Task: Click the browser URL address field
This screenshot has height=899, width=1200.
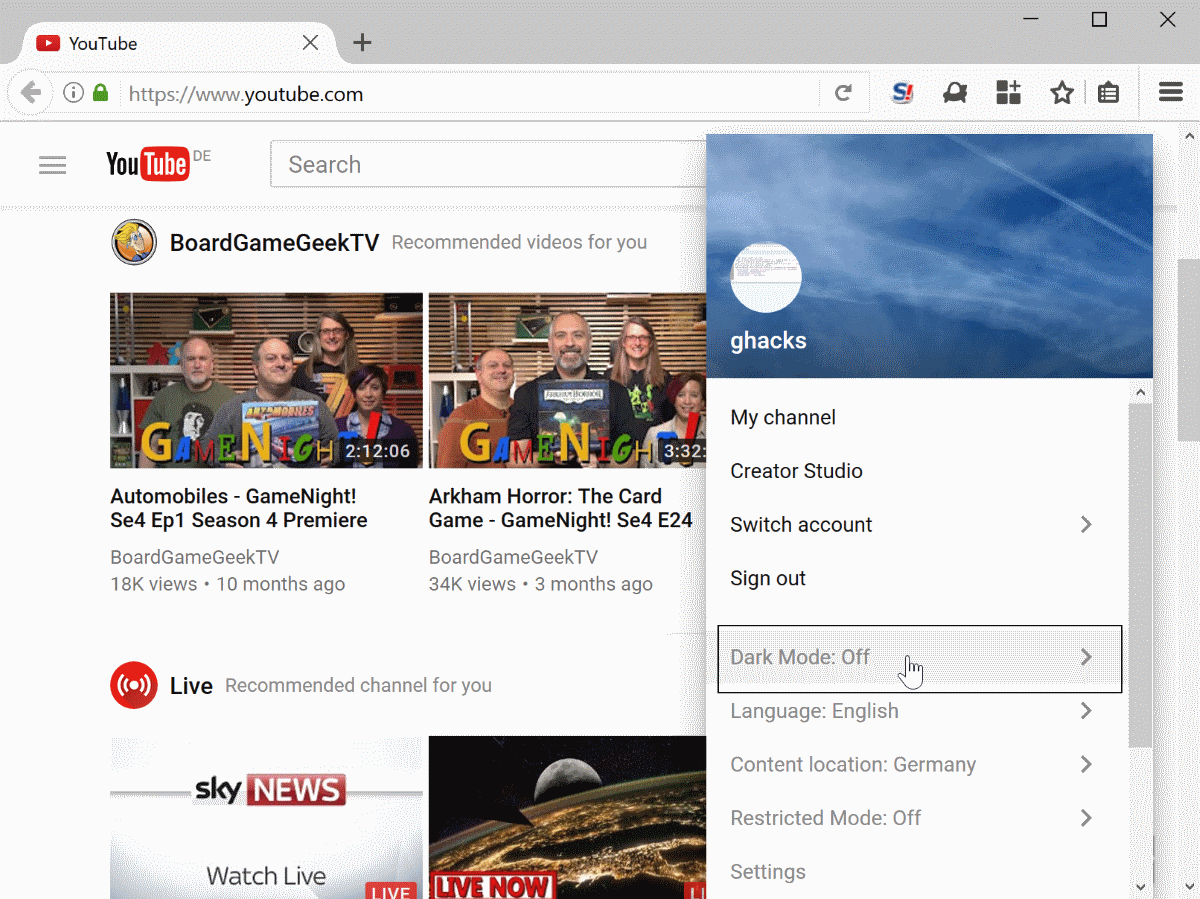Action: click(x=470, y=94)
